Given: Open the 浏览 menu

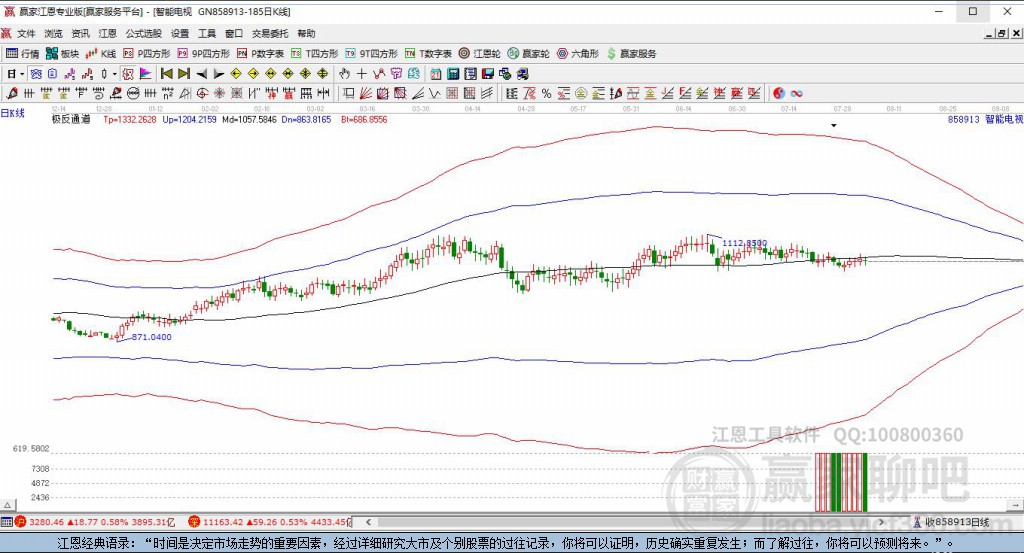Looking at the screenshot, I should point(54,33).
